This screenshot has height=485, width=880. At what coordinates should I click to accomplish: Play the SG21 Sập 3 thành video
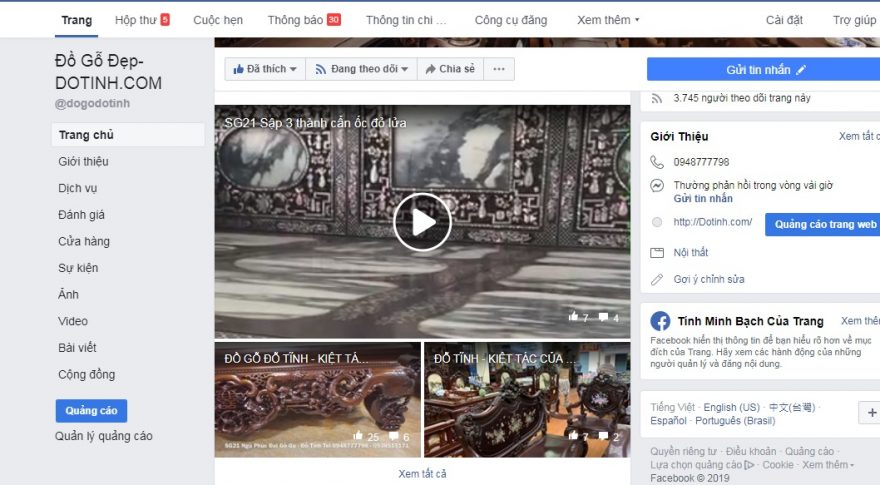(x=422, y=222)
